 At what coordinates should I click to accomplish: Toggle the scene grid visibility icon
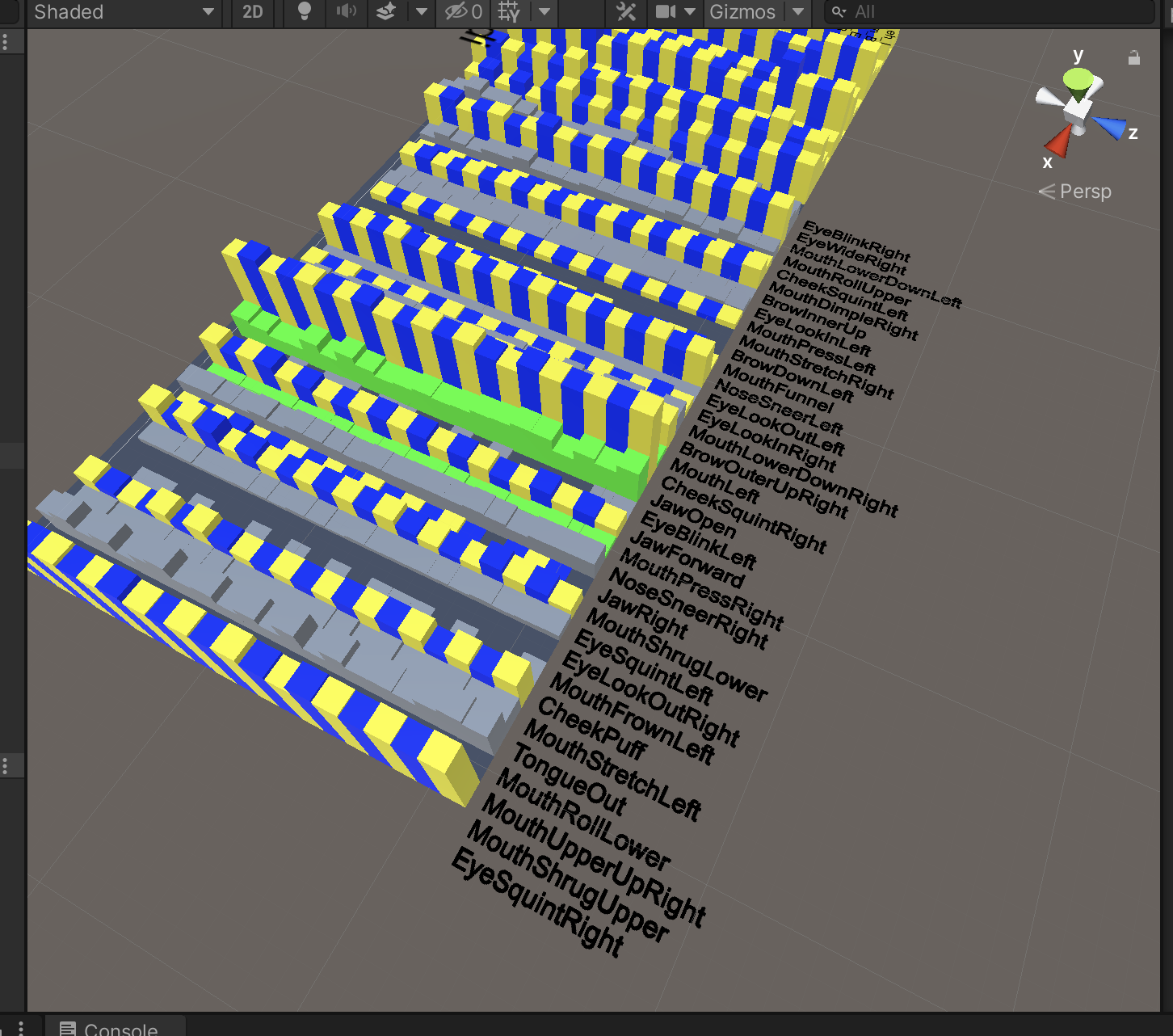tap(510, 11)
